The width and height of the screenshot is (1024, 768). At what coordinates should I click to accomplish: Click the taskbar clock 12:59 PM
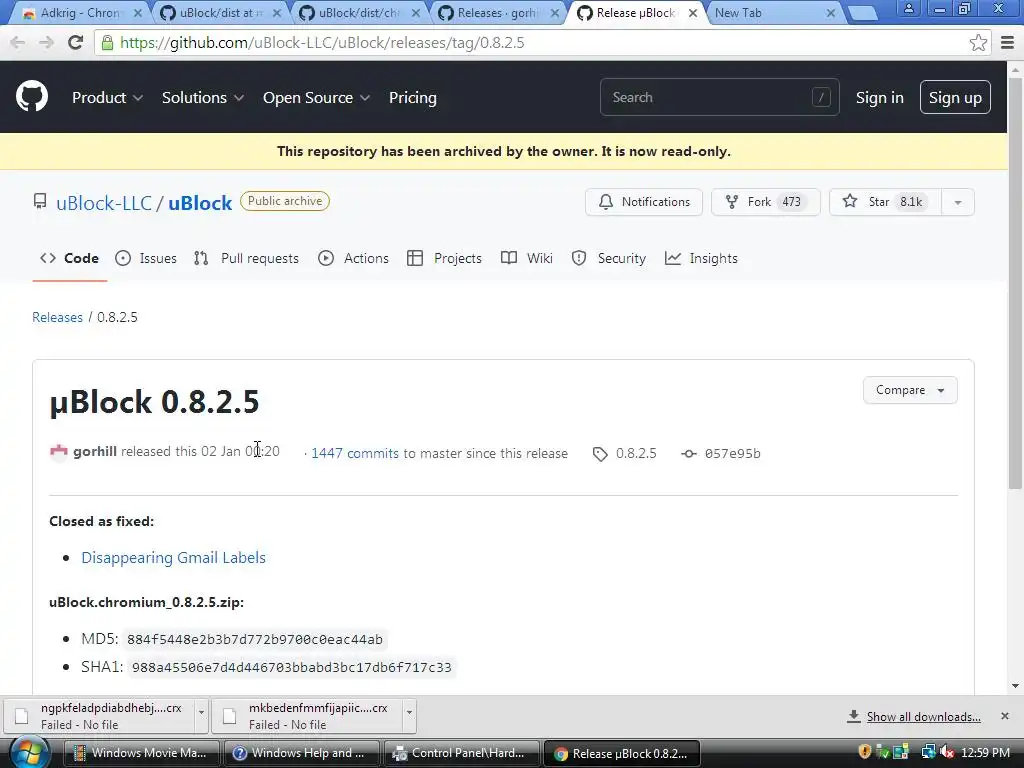(985, 753)
